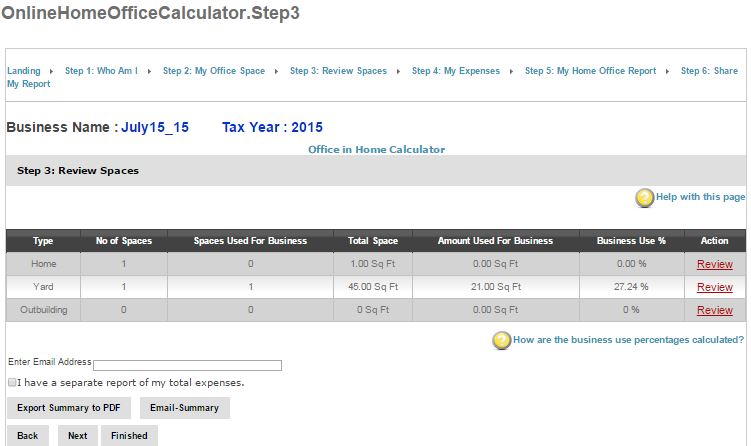The image size is (751, 446).
Task: Open Step 5: My Home Office Report
Action: pos(590,71)
